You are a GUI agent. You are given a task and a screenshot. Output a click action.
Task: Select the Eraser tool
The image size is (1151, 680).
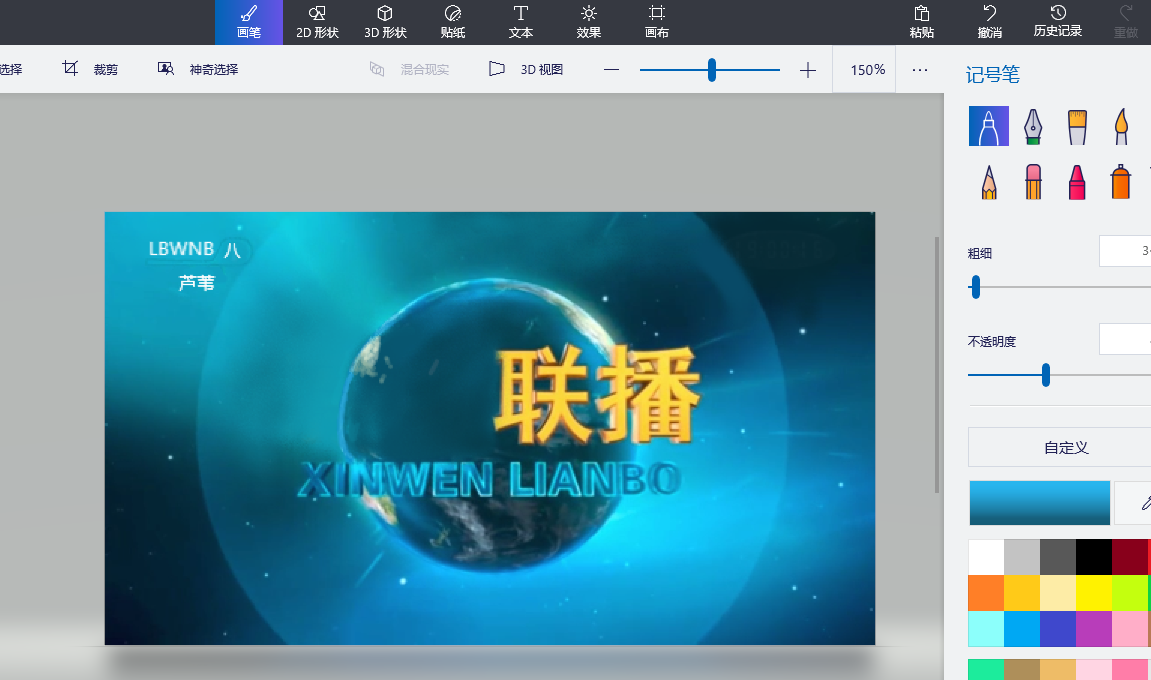click(x=1033, y=181)
